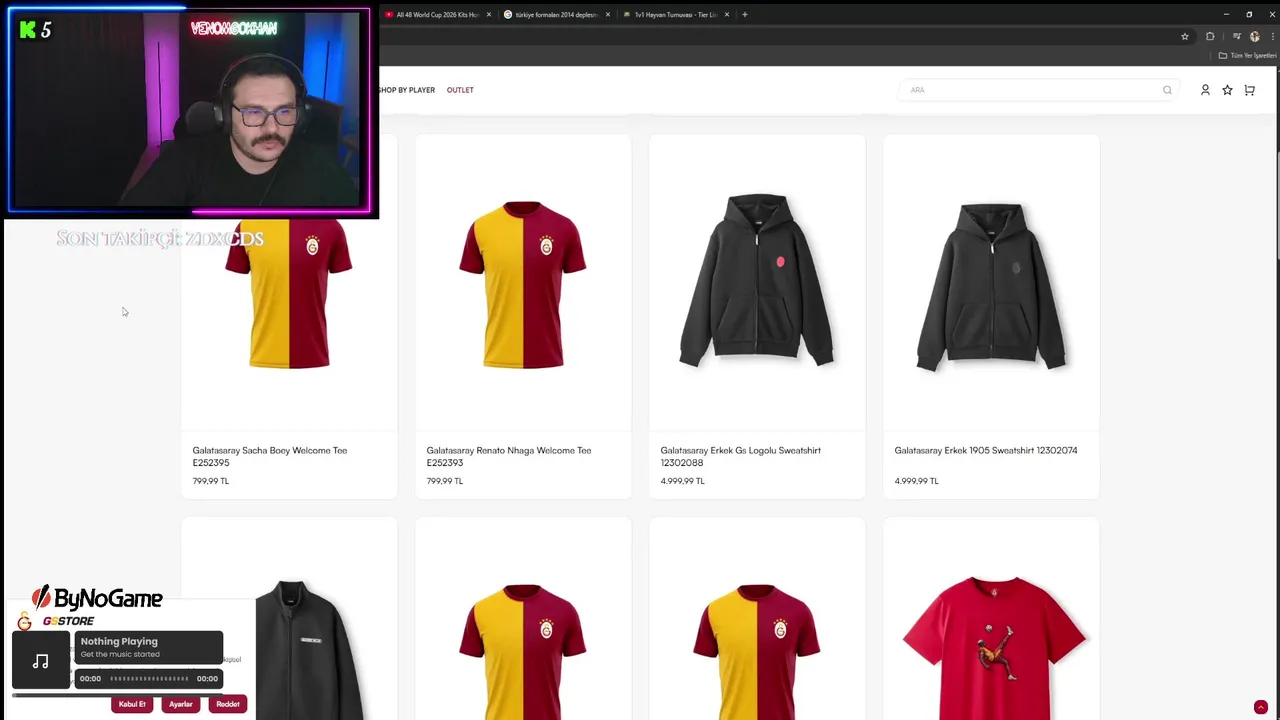
Task: Open the Tüm Yer İşaretleri bookmarks folder
Action: [1247, 55]
